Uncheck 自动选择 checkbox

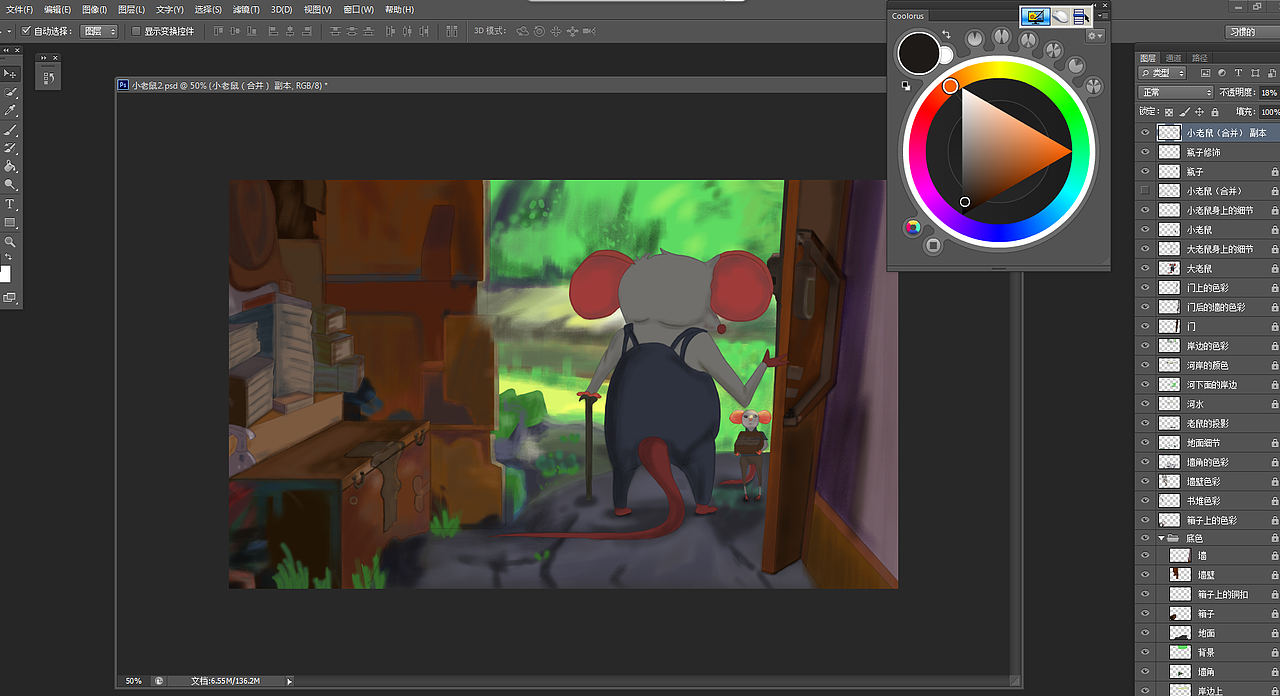coord(26,31)
